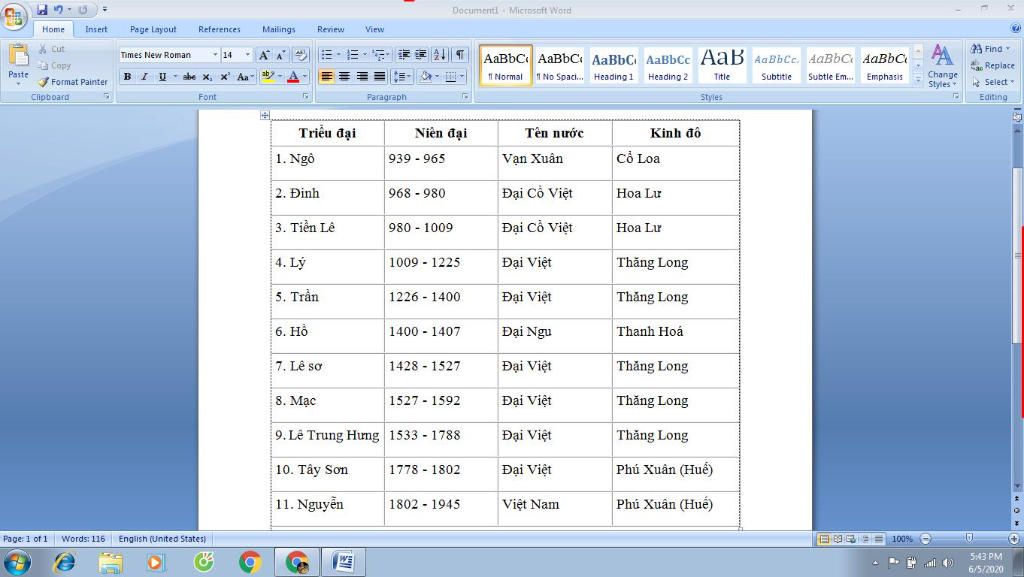Click the Find button in Editing
Image resolution: width=1024 pixels, height=577 pixels.
[990, 49]
